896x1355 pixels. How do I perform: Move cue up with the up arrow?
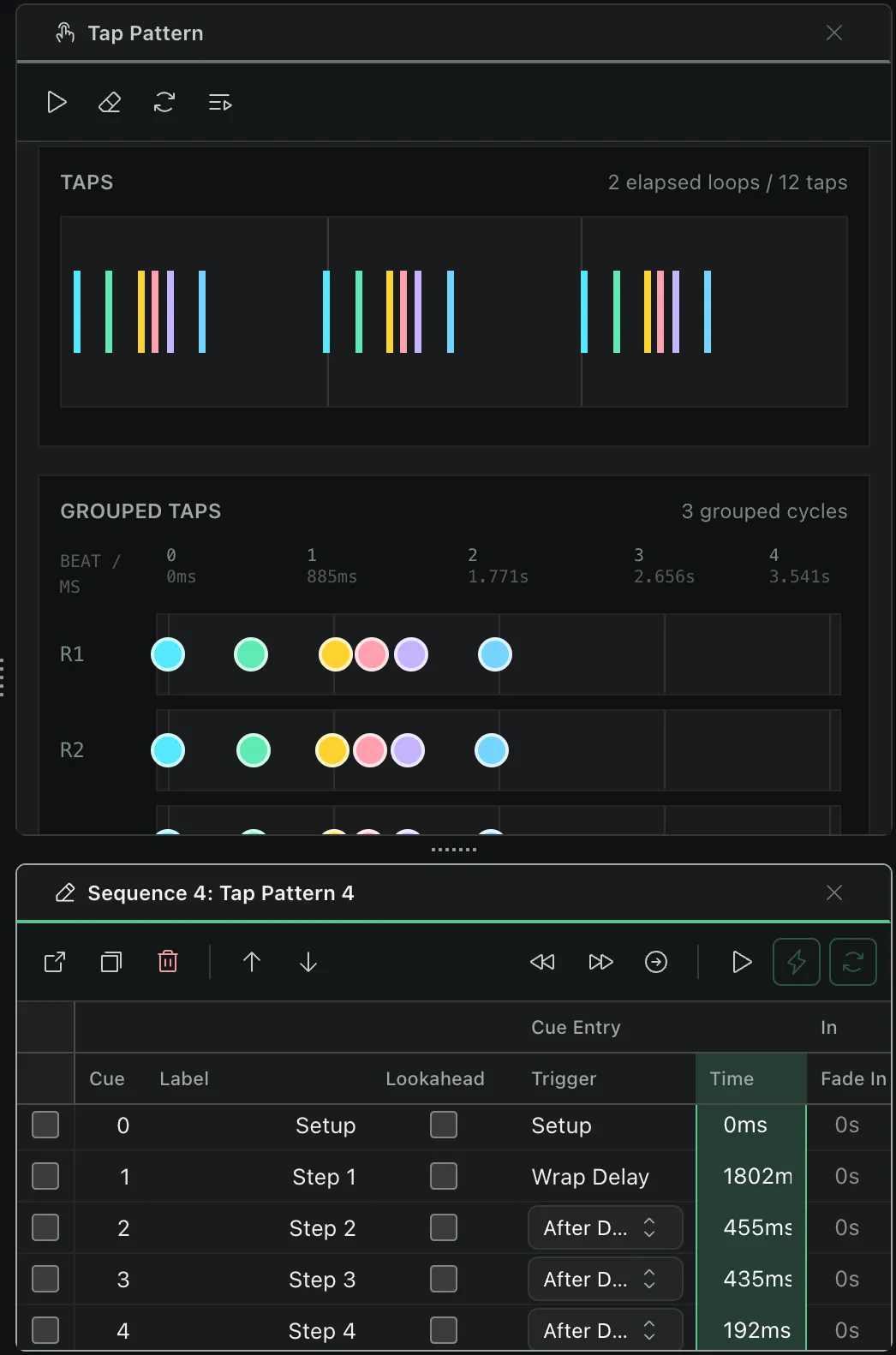tap(252, 962)
